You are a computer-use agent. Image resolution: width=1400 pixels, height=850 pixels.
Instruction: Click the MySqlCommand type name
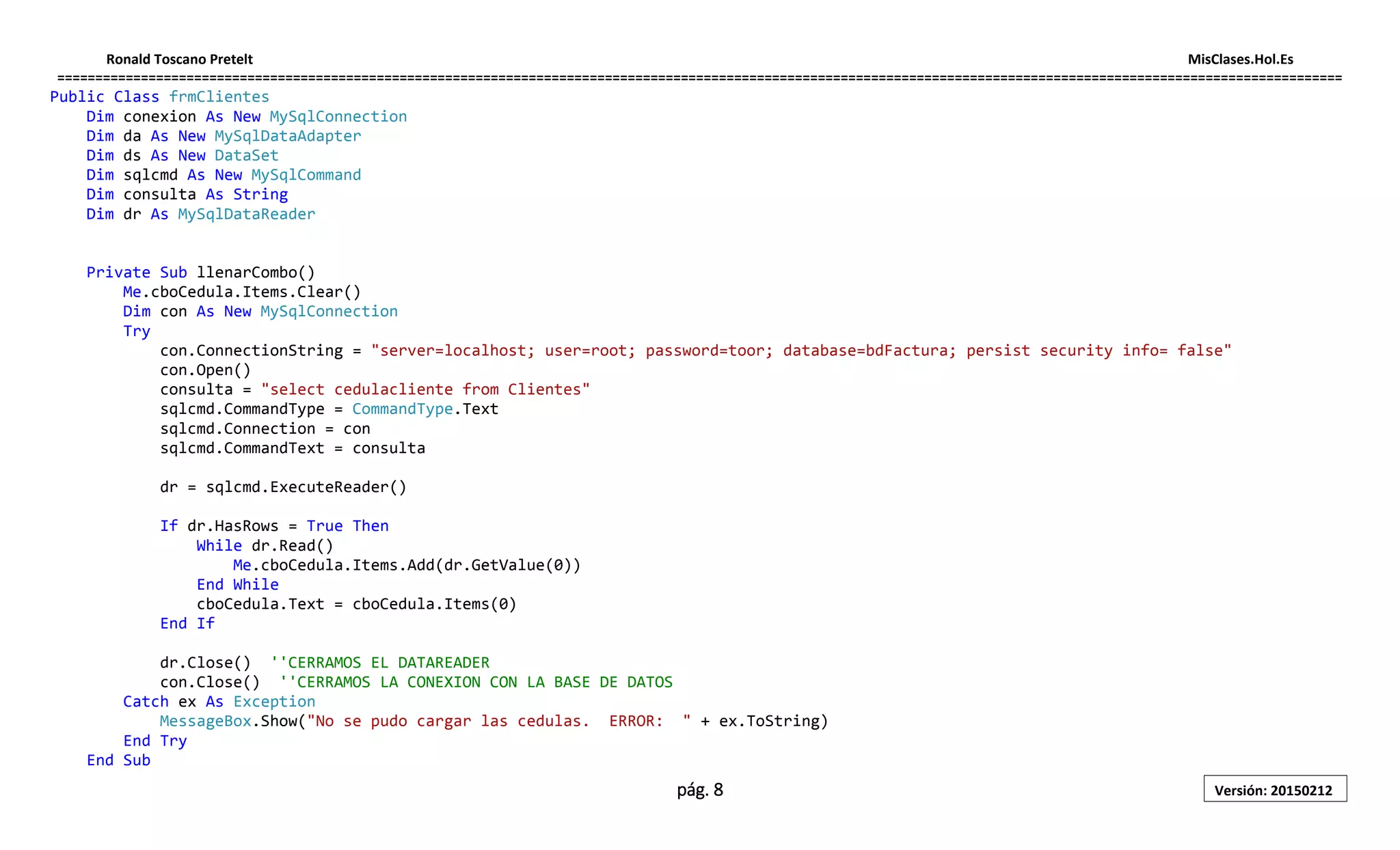(x=306, y=175)
